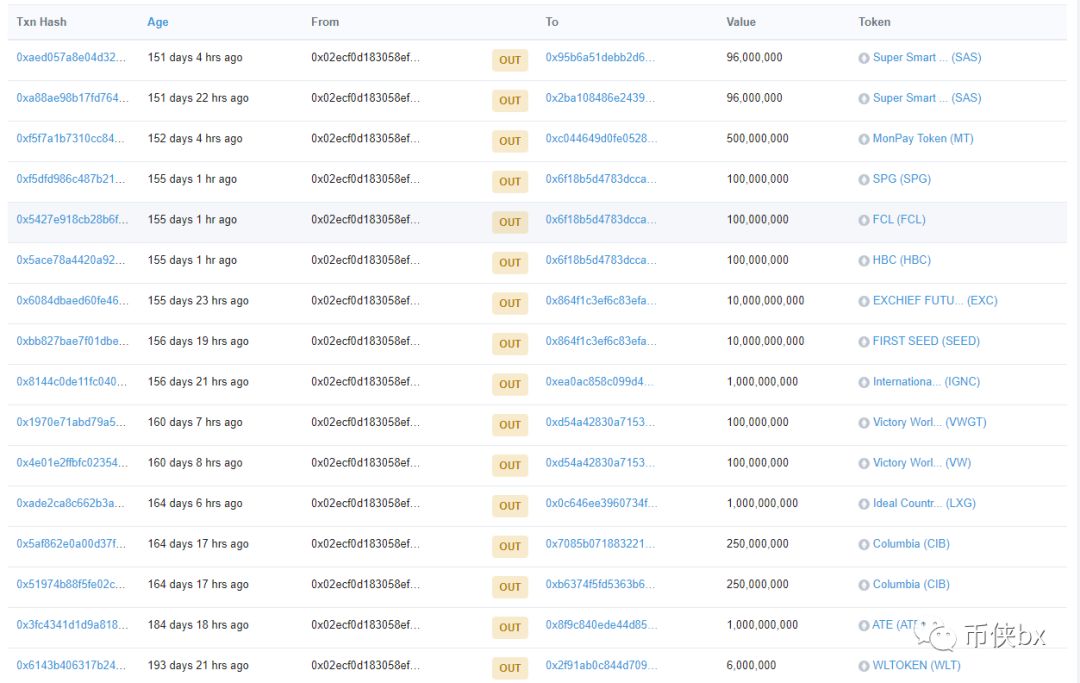Open transaction hash 0x6084dbaed60fe46...

pos(72,302)
